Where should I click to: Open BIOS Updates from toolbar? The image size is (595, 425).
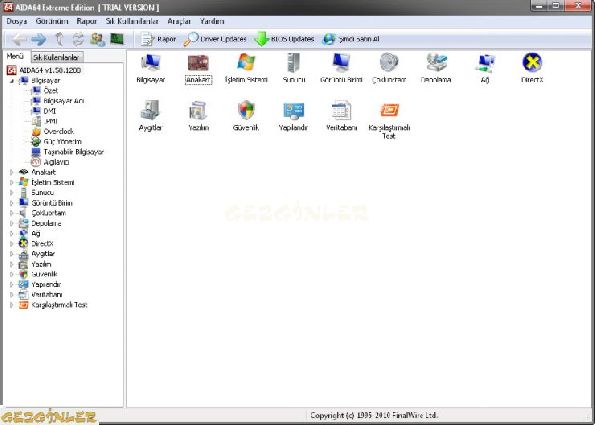[284, 39]
